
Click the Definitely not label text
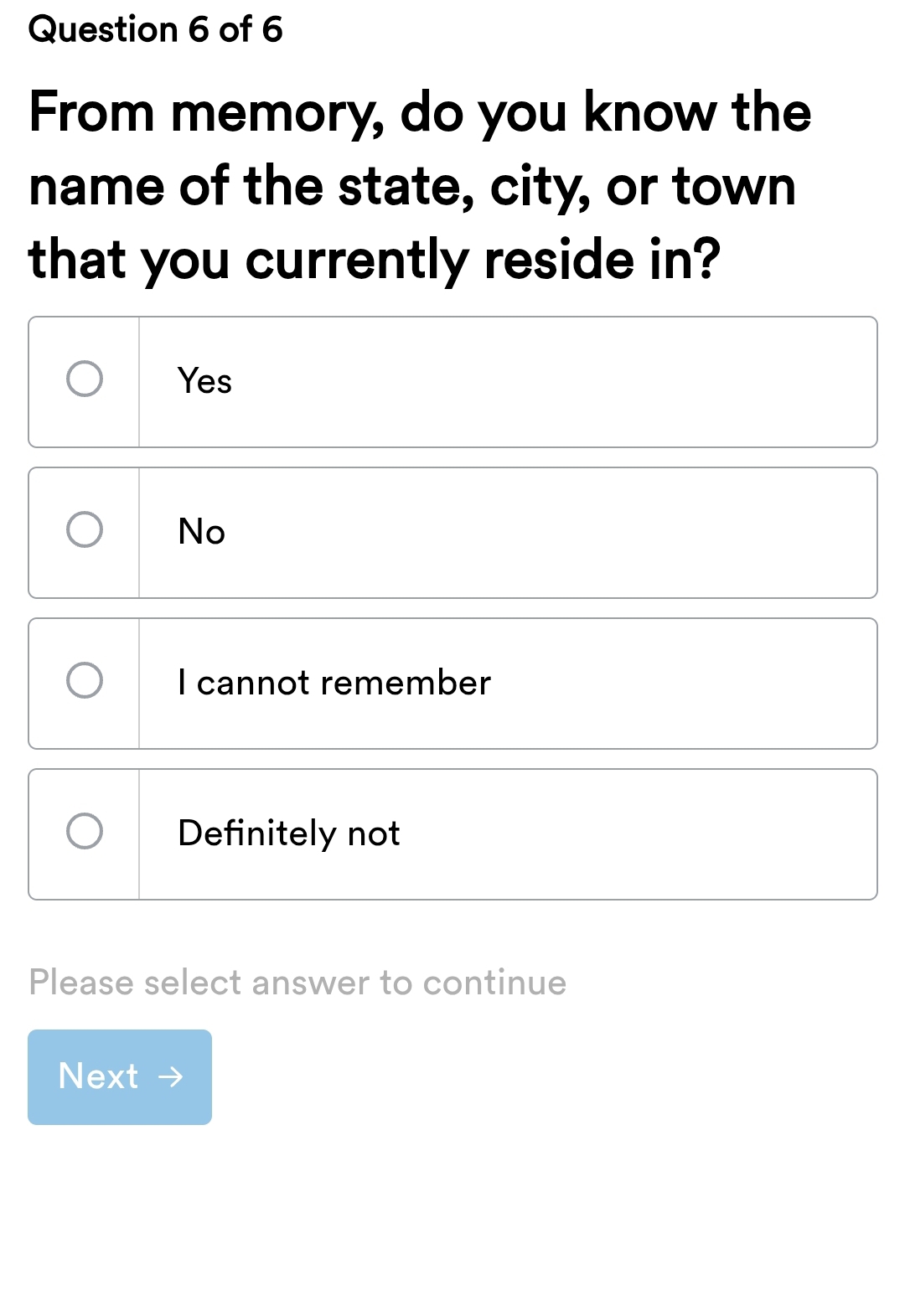(288, 832)
